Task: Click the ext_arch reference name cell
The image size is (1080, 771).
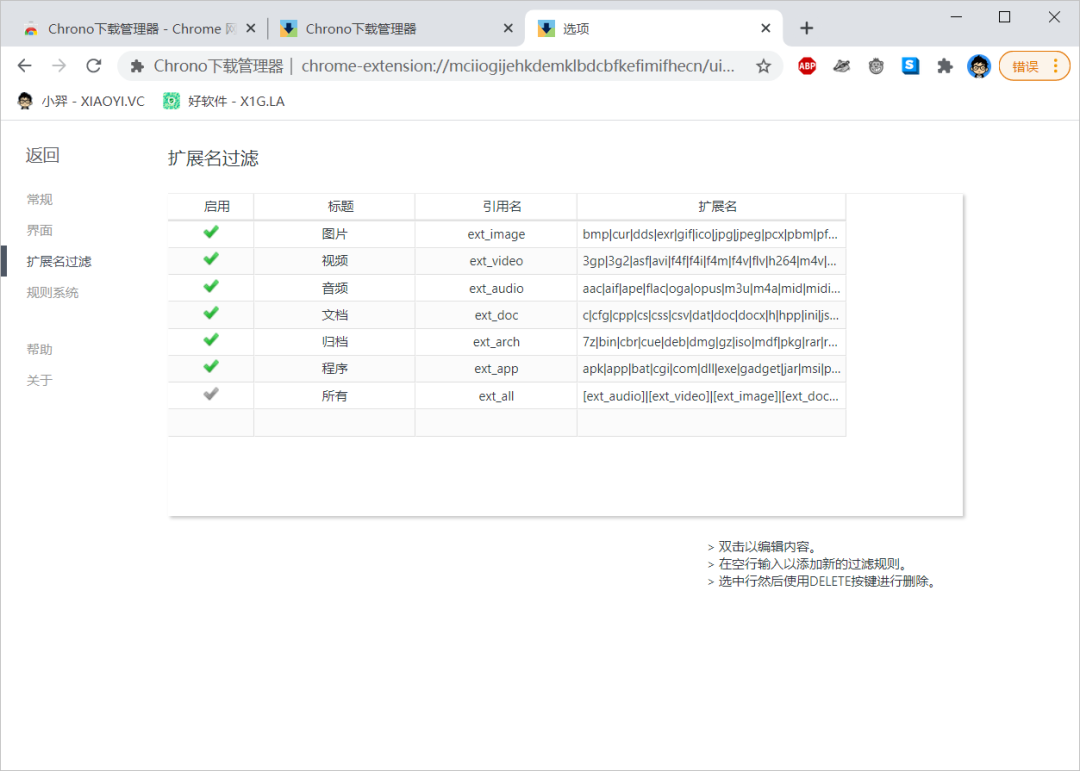Action: tap(496, 342)
